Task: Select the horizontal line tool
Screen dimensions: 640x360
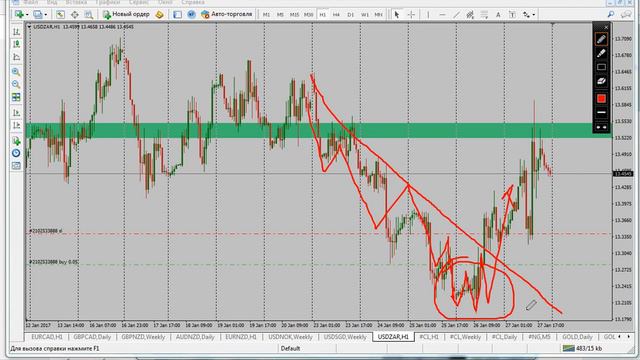Action: click(x=442, y=15)
